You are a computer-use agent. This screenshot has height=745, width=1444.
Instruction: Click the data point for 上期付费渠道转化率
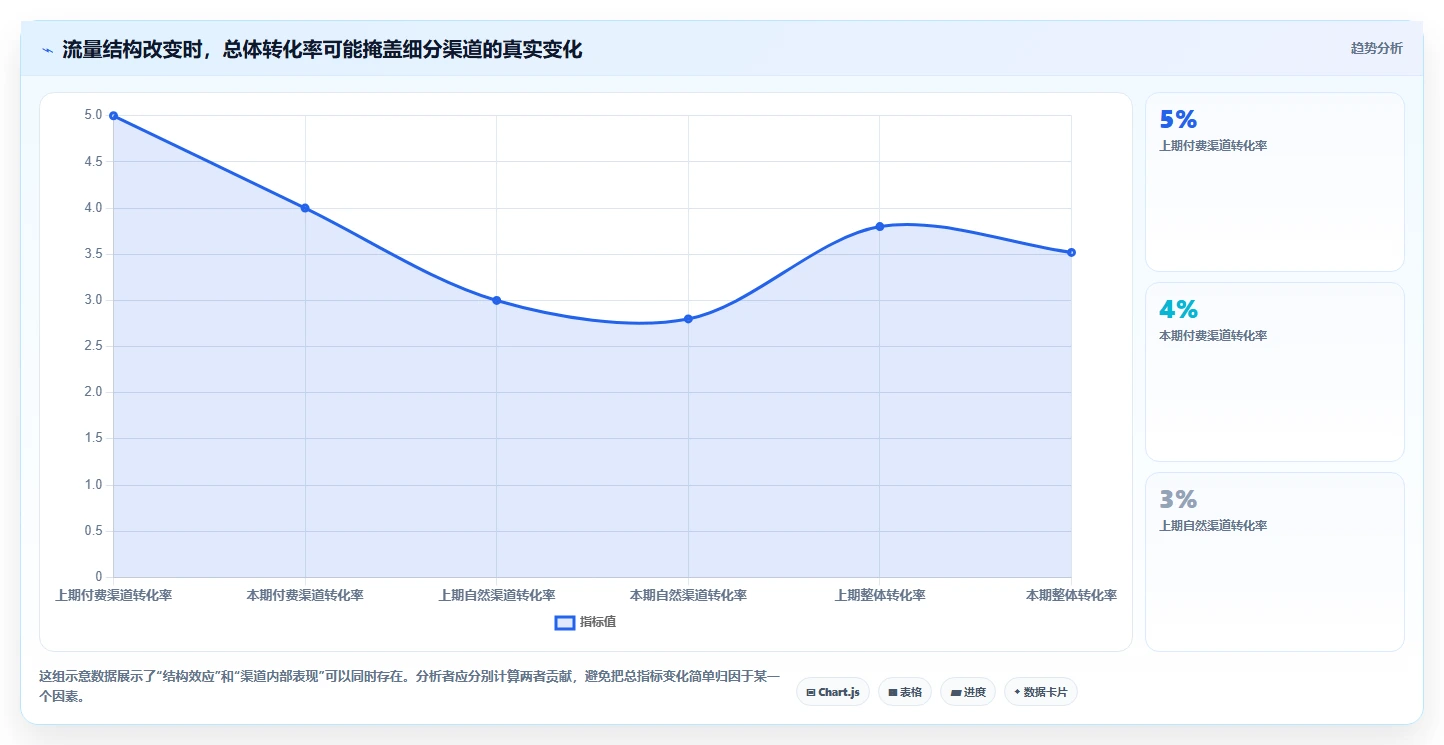coord(113,116)
